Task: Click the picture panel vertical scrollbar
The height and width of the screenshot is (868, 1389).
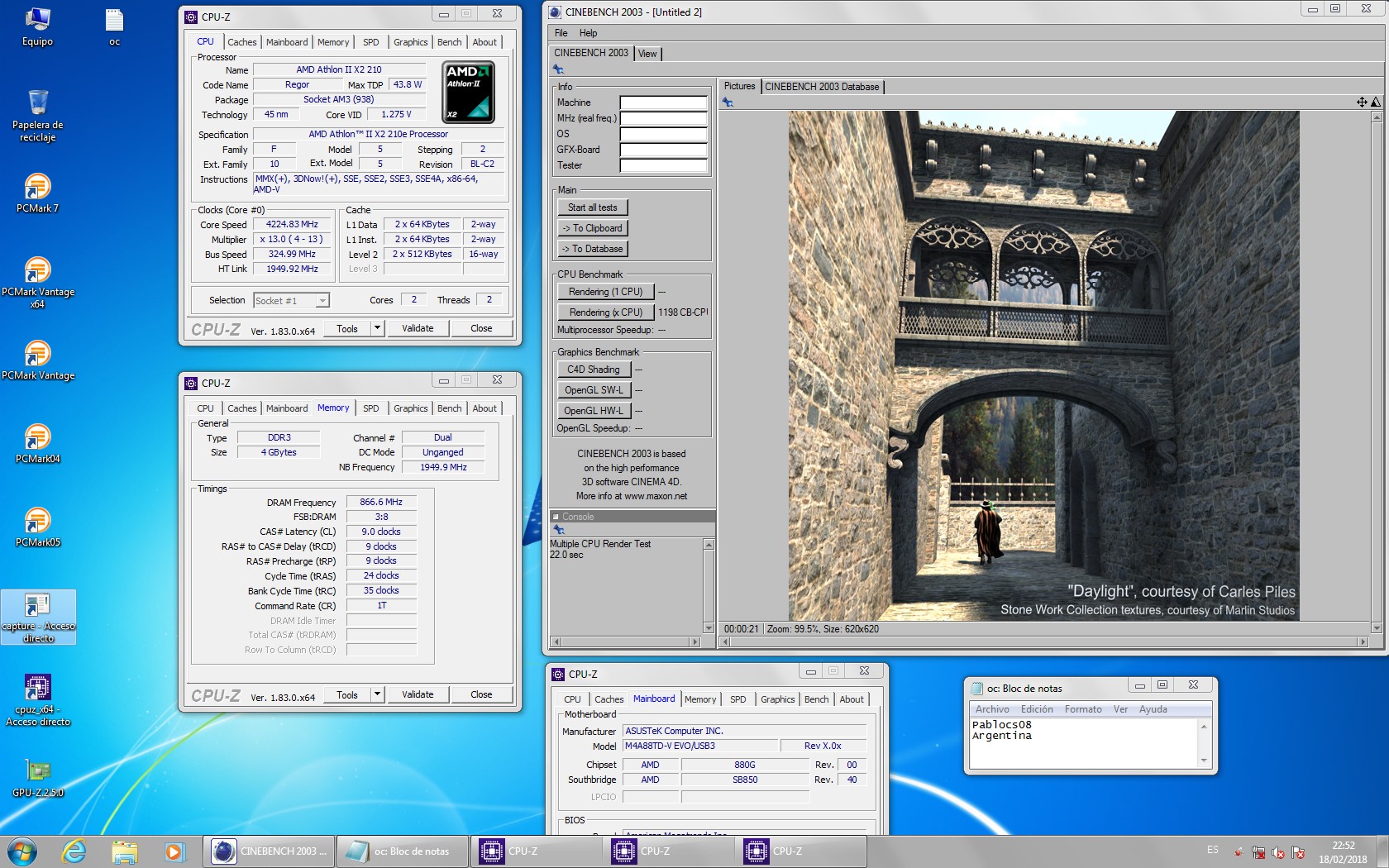Action: pos(1377,372)
